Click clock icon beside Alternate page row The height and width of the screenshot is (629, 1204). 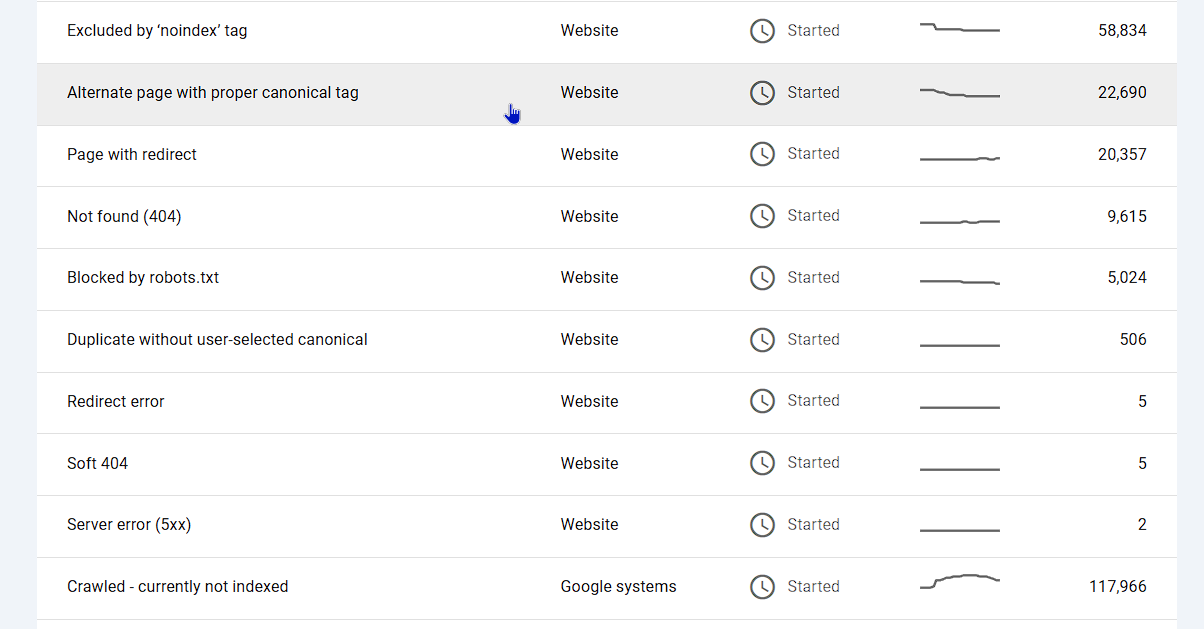762,93
